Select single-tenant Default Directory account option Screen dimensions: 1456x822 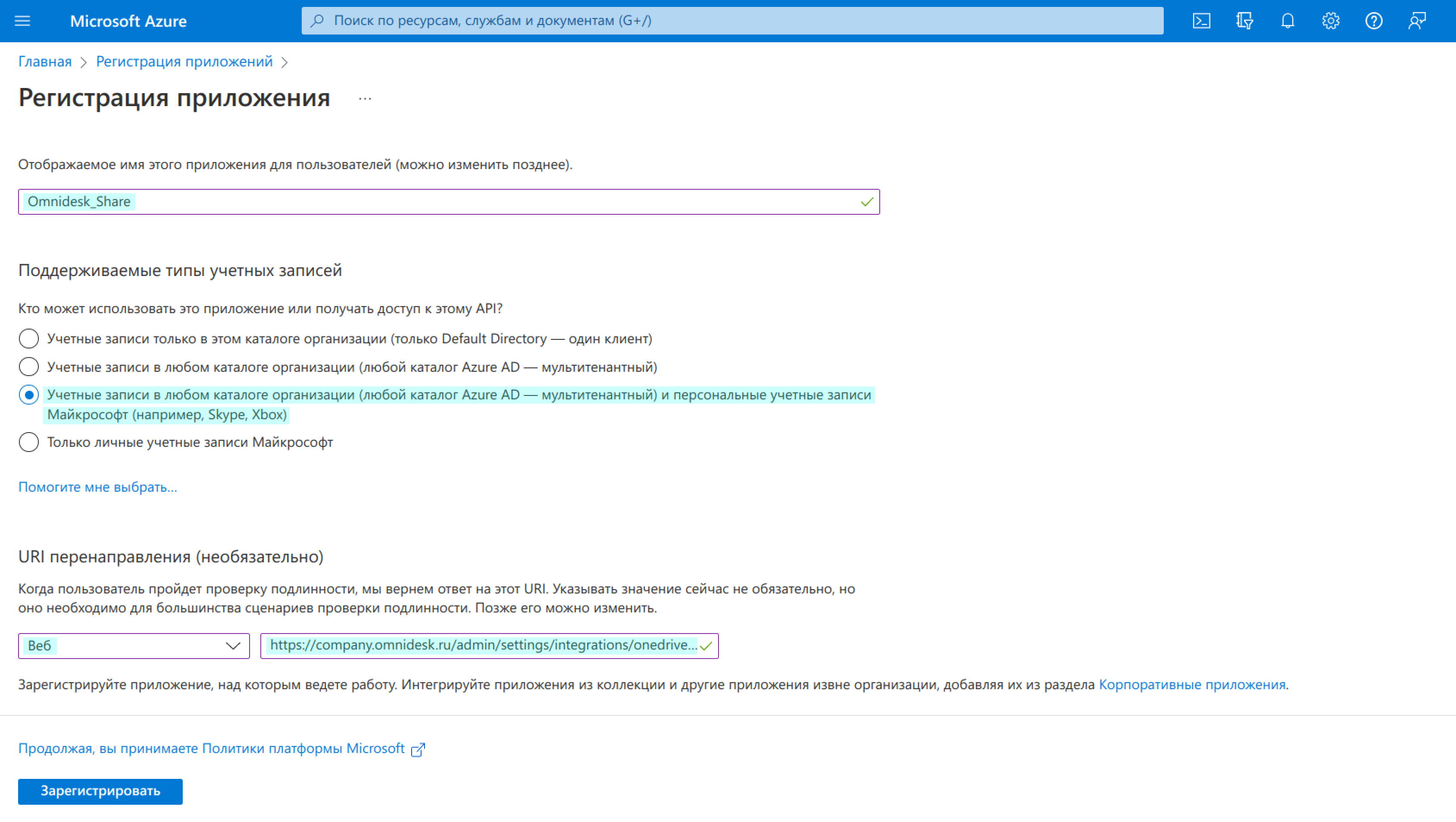click(x=29, y=338)
